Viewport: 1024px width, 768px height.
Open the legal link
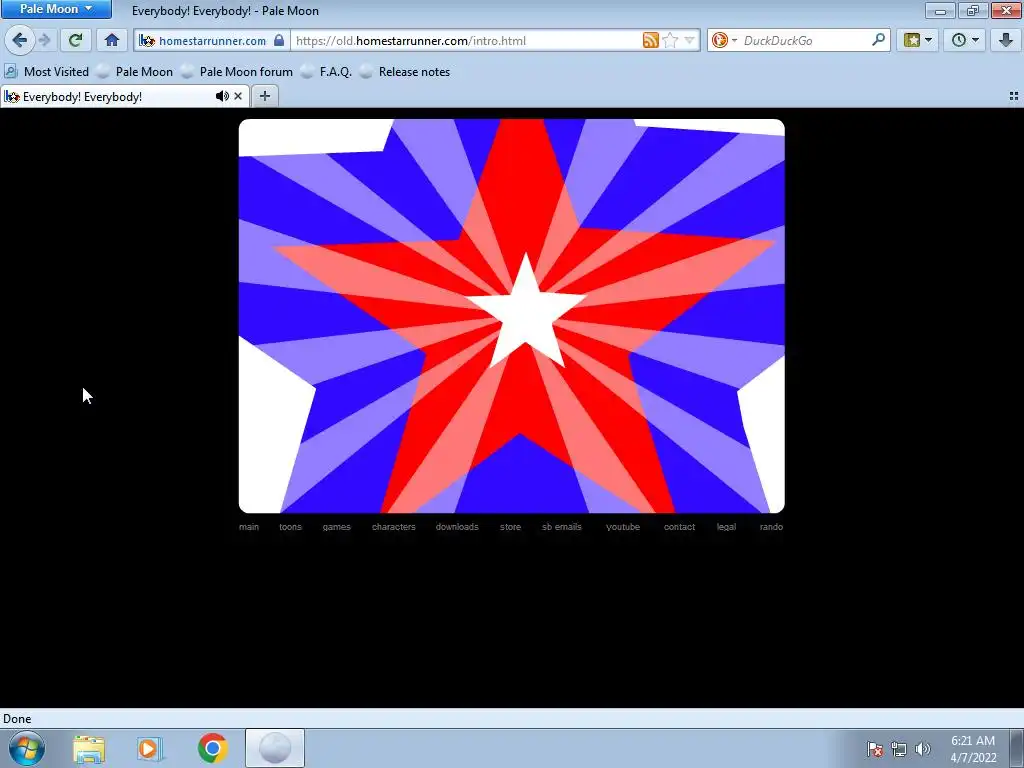726,526
